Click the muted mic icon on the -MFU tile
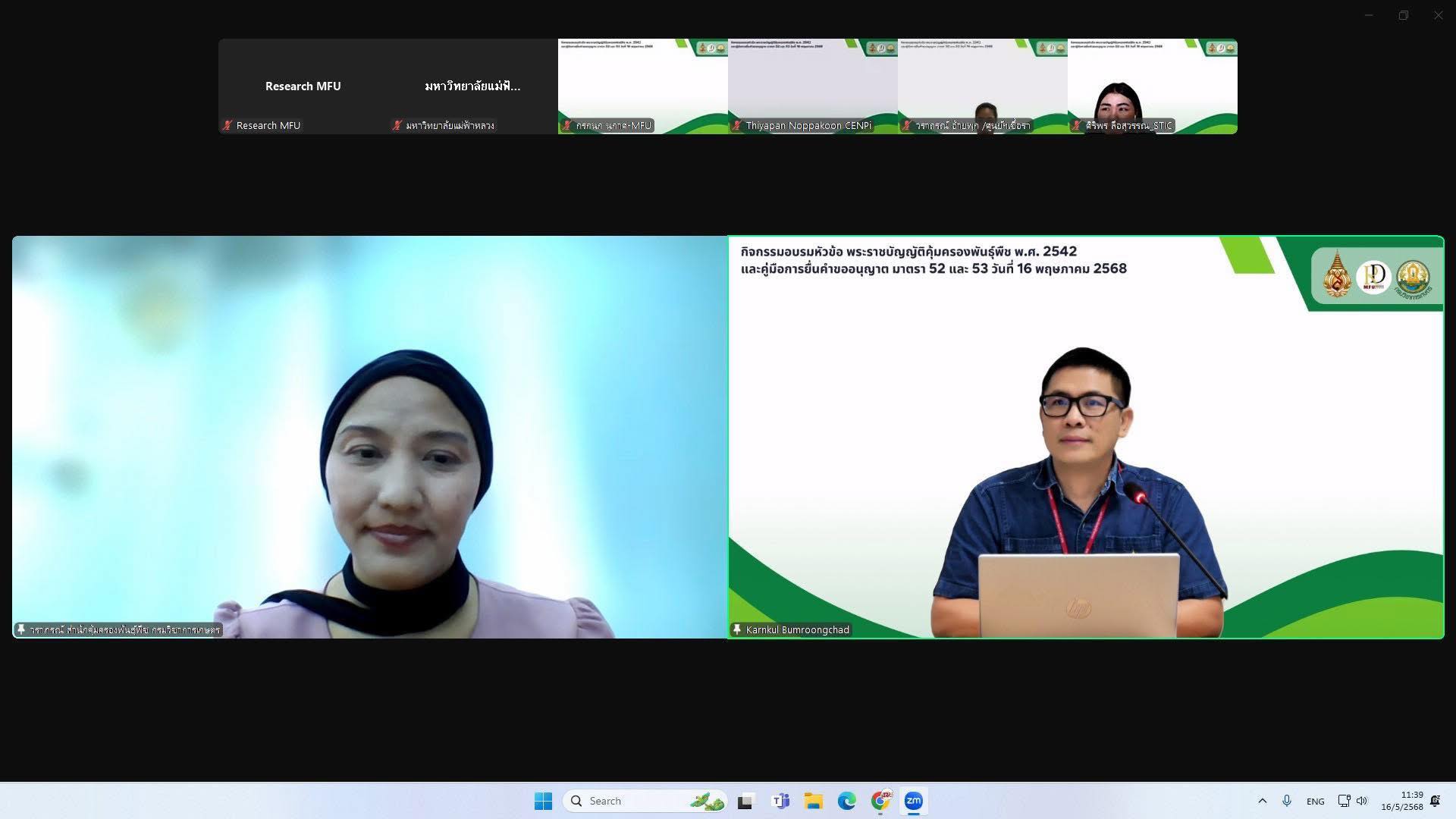This screenshot has width=1456, height=819. pyautogui.click(x=566, y=125)
